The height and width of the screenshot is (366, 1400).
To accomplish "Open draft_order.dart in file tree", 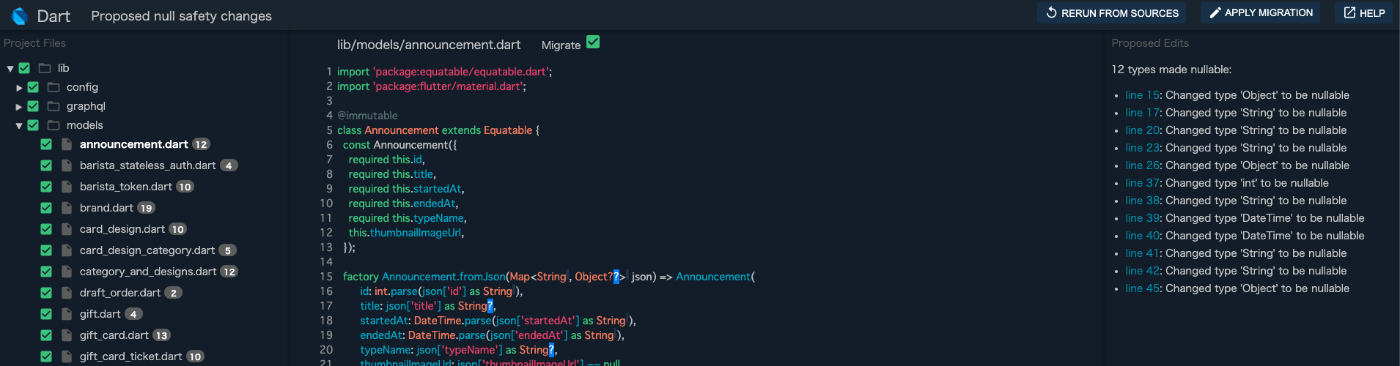I will point(120,293).
